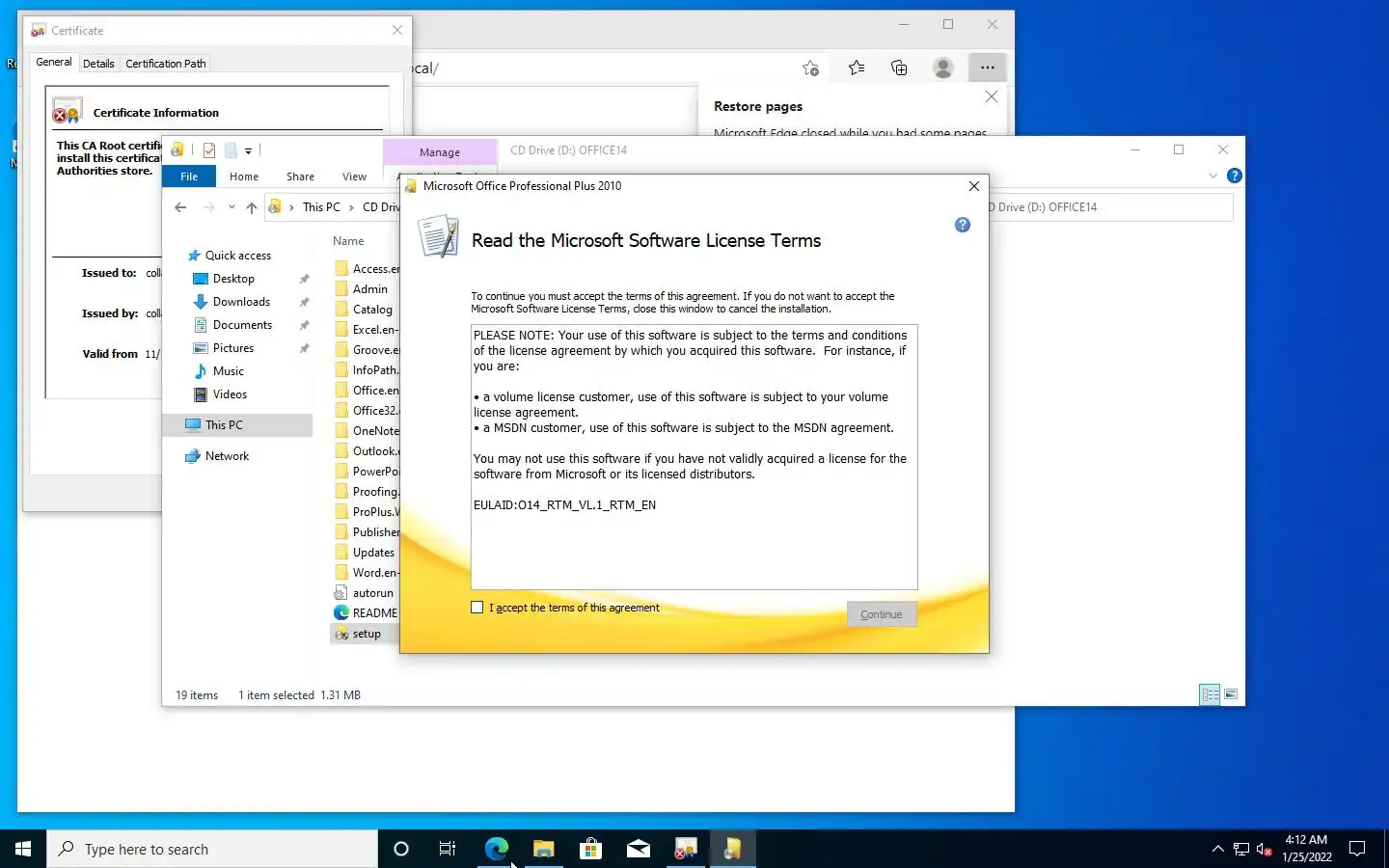The width and height of the screenshot is (1389, 868).
Task: Click This PC in the address breadcrumb
Action: click(321, 207)
